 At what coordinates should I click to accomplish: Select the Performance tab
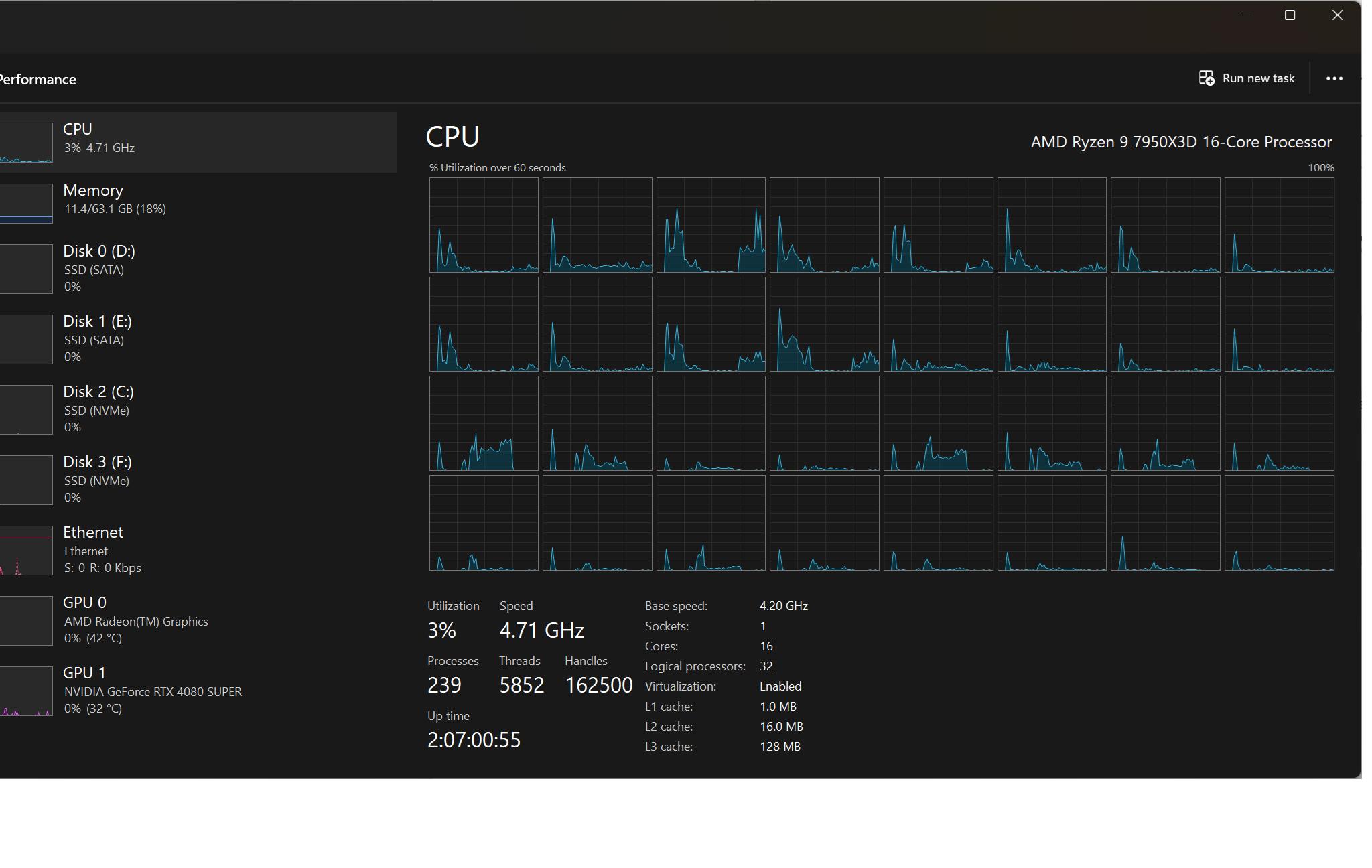(x=37, y=78)
